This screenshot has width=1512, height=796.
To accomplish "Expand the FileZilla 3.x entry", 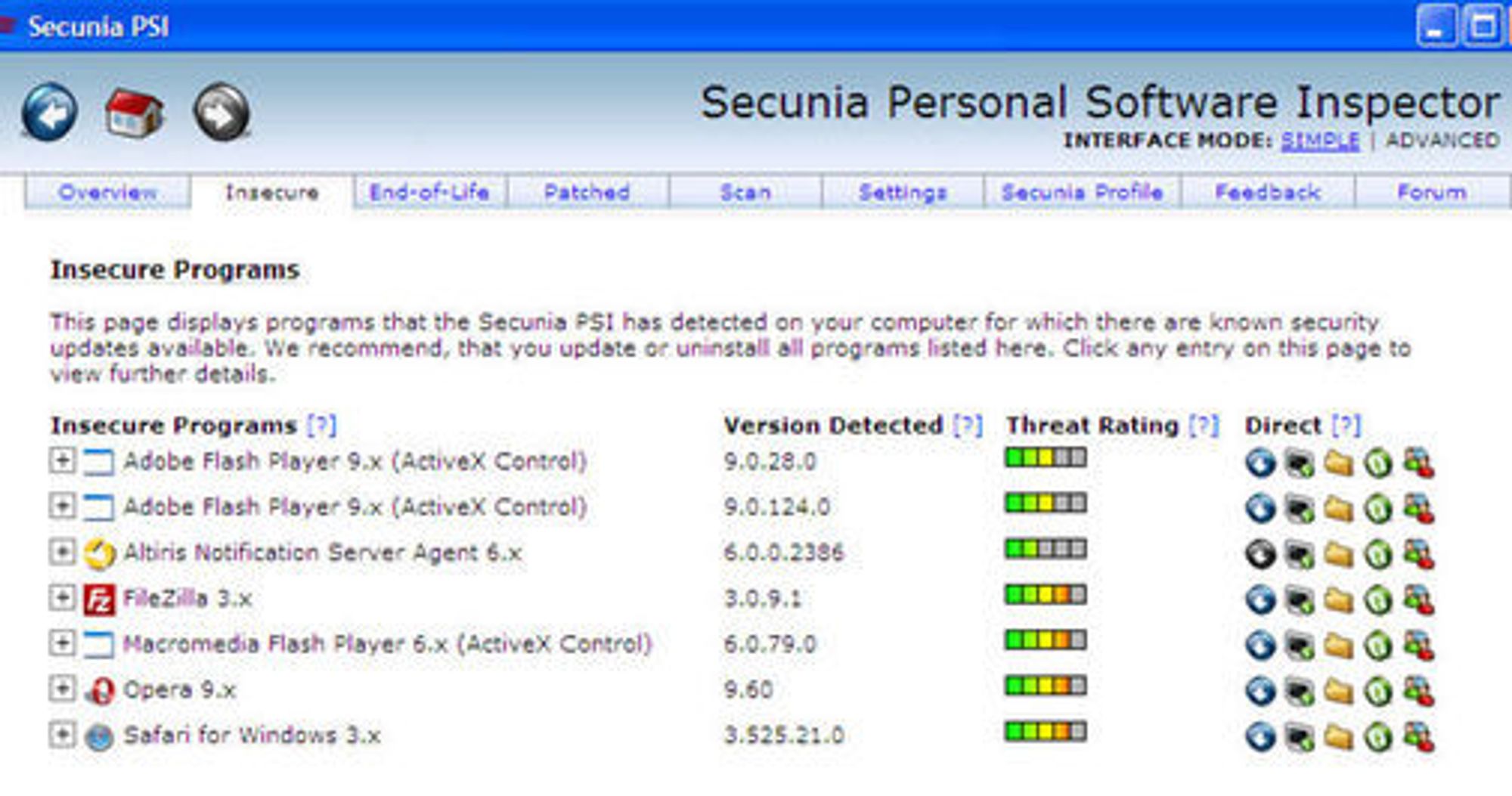I will 63,597.
